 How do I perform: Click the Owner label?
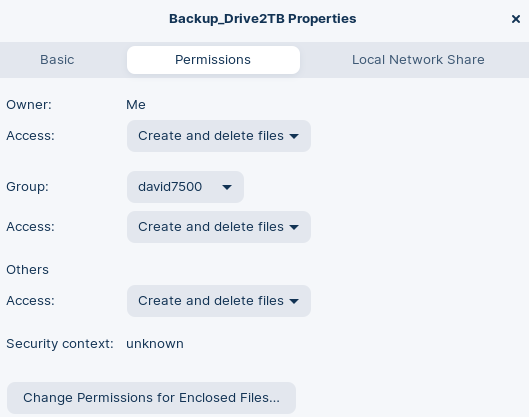[x=29, y=105]
